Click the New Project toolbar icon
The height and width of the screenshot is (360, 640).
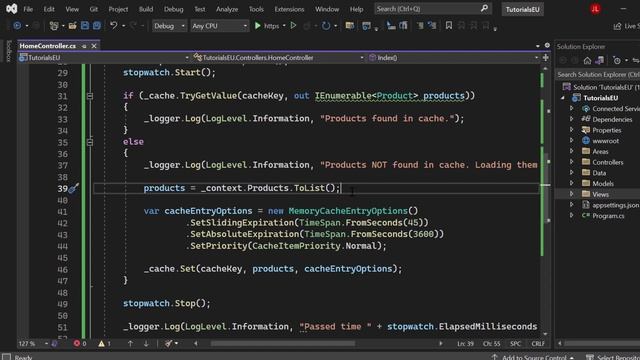pos(54,26)
